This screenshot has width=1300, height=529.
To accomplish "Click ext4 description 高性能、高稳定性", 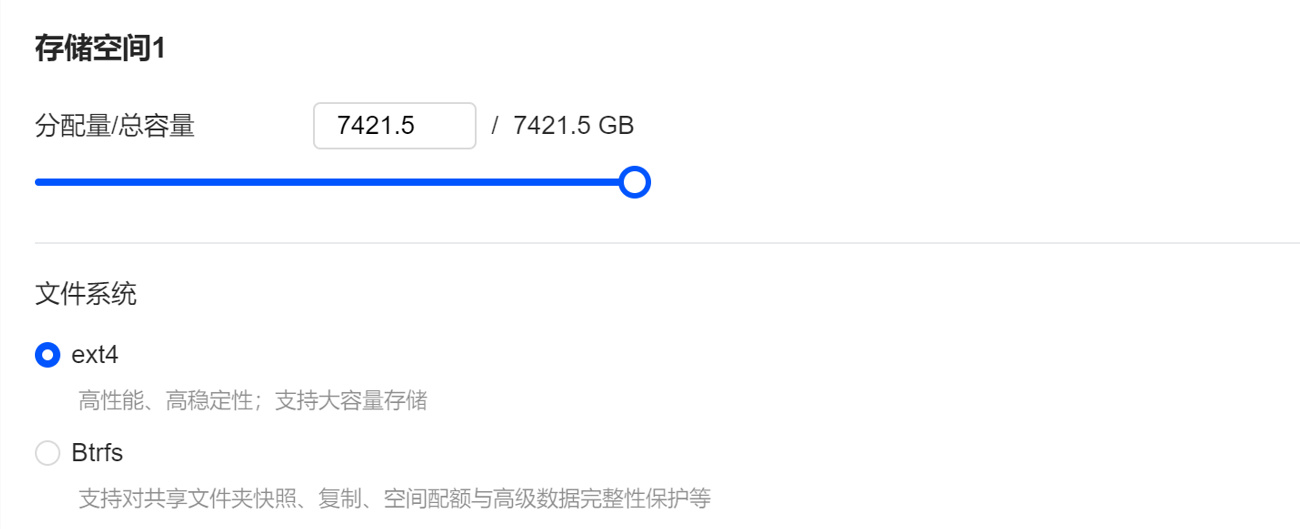I will point(165,401).
